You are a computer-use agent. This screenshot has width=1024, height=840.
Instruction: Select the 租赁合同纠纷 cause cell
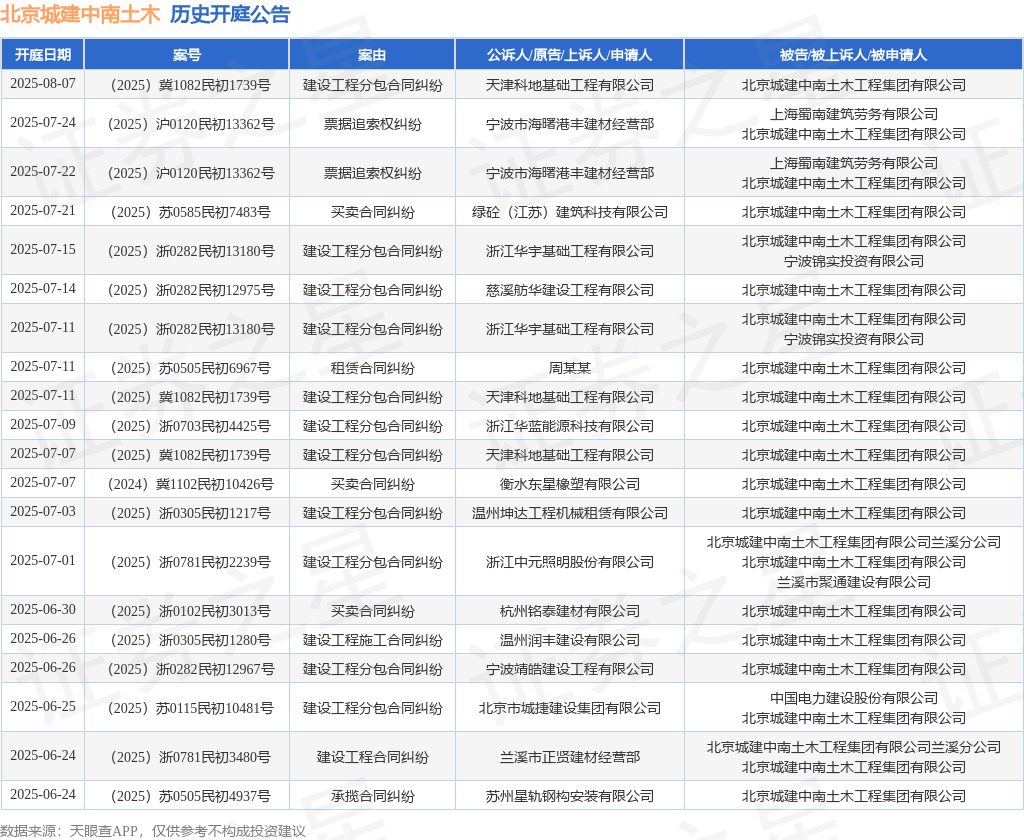tap(372, 368)
